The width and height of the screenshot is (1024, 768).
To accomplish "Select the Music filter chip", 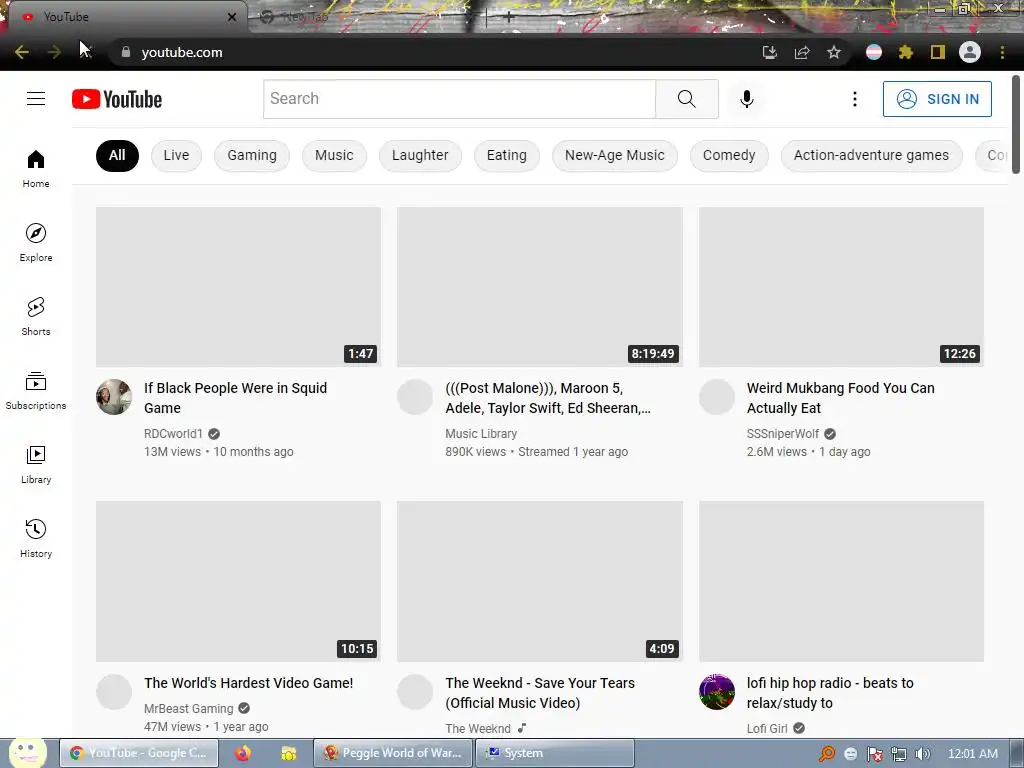I will 334,155.
